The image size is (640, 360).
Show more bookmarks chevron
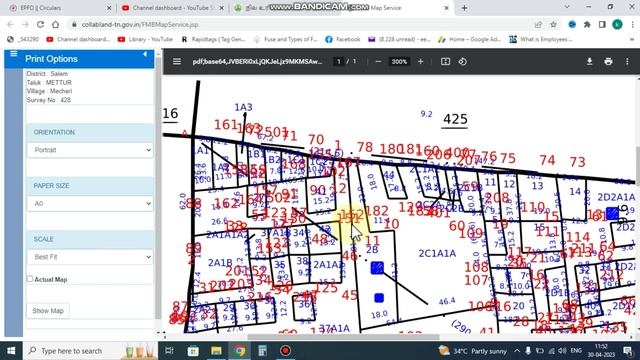(632, 40)
